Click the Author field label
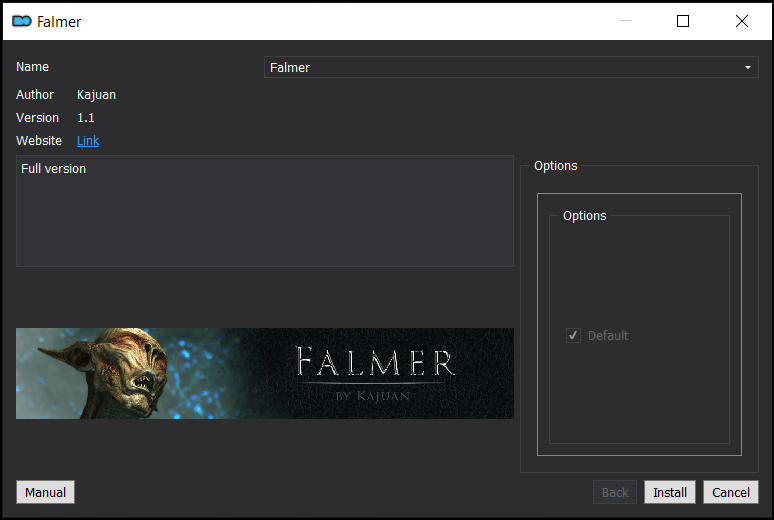The width and height of the screenshot is (774, 520). (x=35, y=95)
